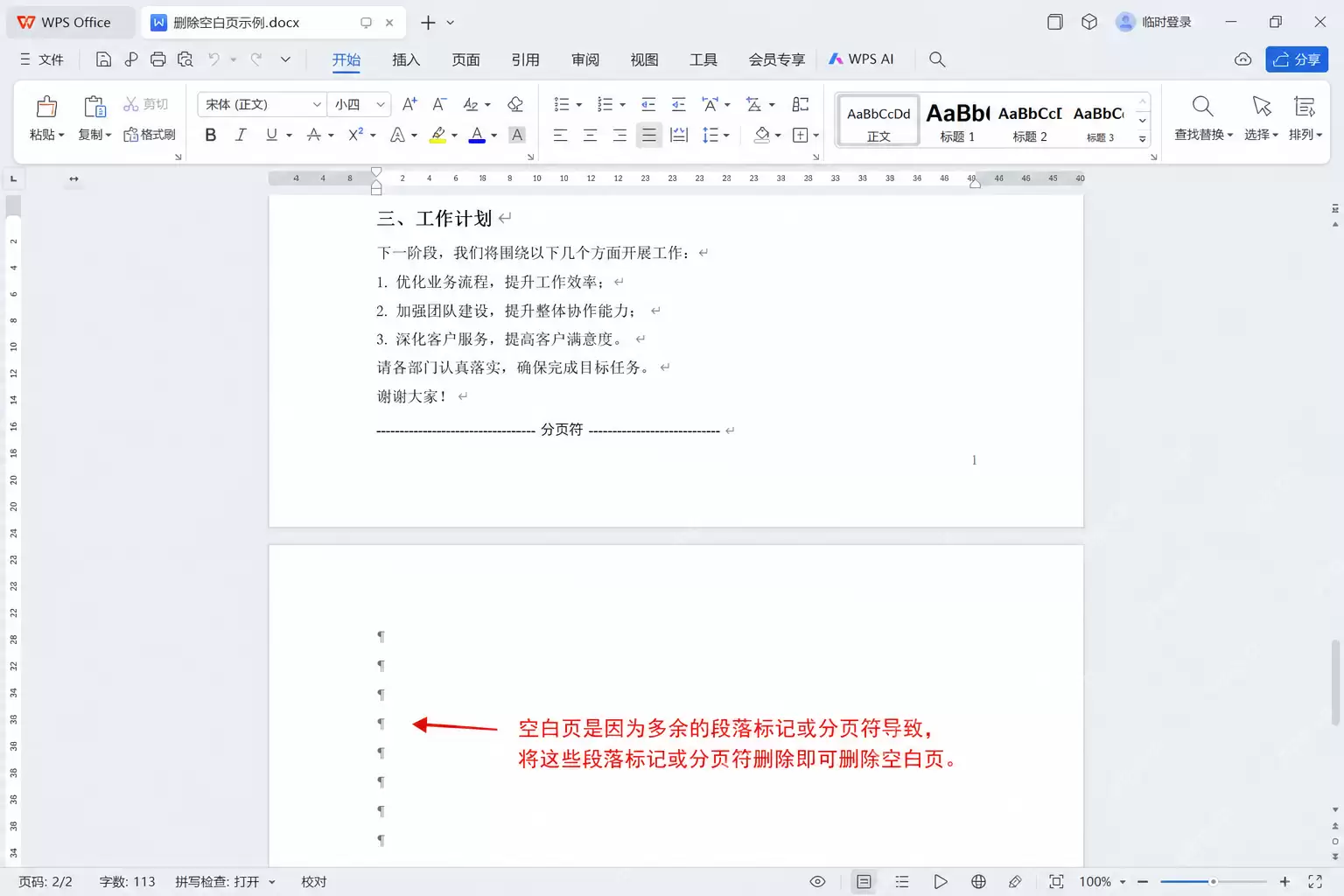This screenshot has width=1344, height=896.
Task: Toggle Bold formatting
Action: click(211, 135)
